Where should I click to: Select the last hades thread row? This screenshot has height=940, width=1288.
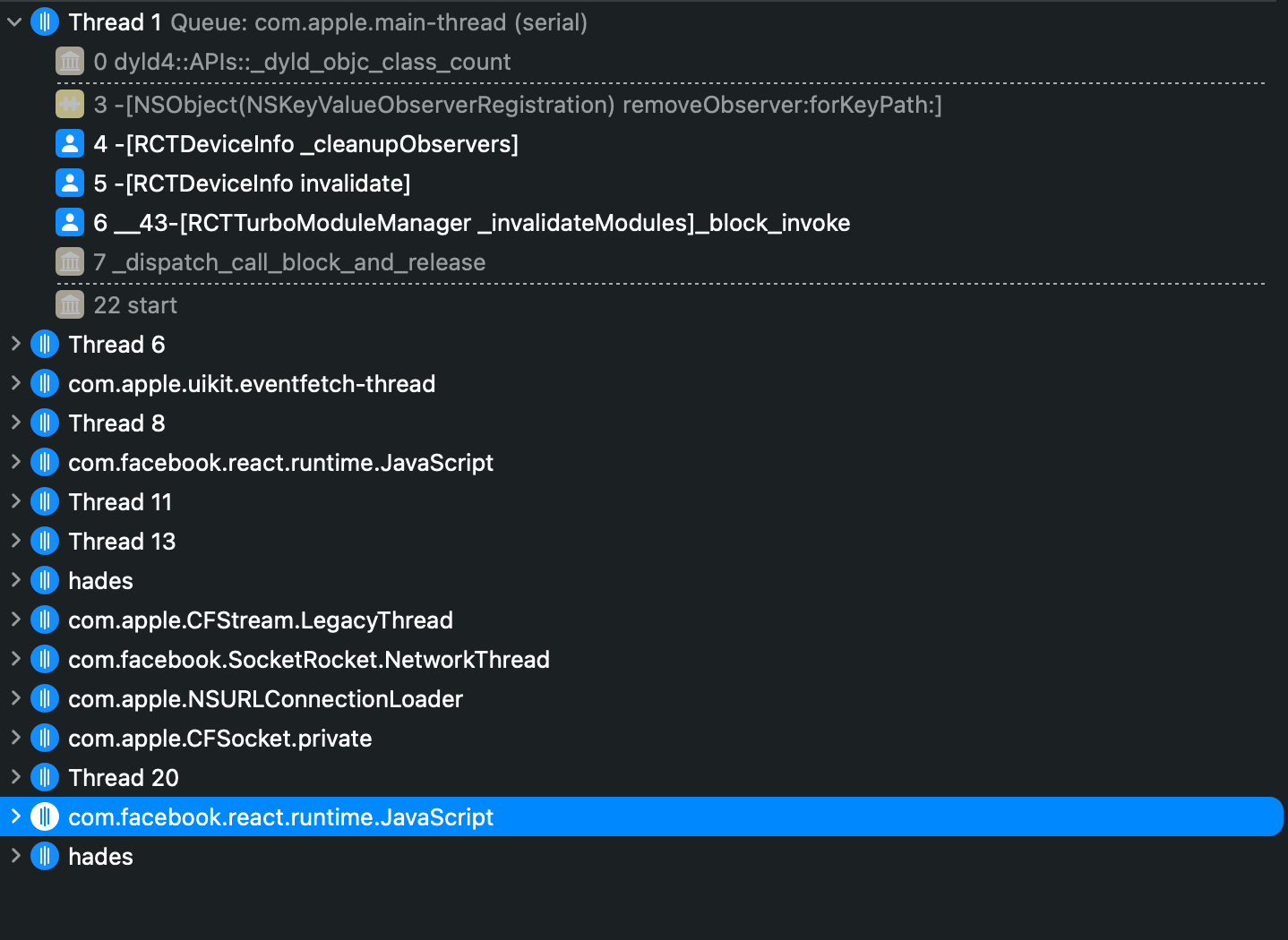coord(100,857)
